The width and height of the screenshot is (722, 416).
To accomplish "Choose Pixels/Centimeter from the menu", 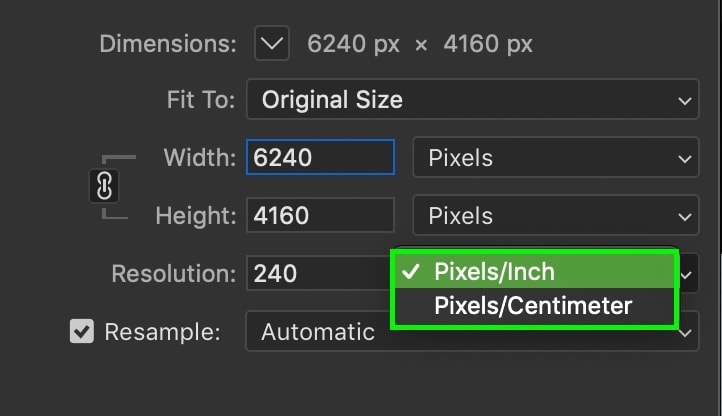I will [x=535, y=305].
